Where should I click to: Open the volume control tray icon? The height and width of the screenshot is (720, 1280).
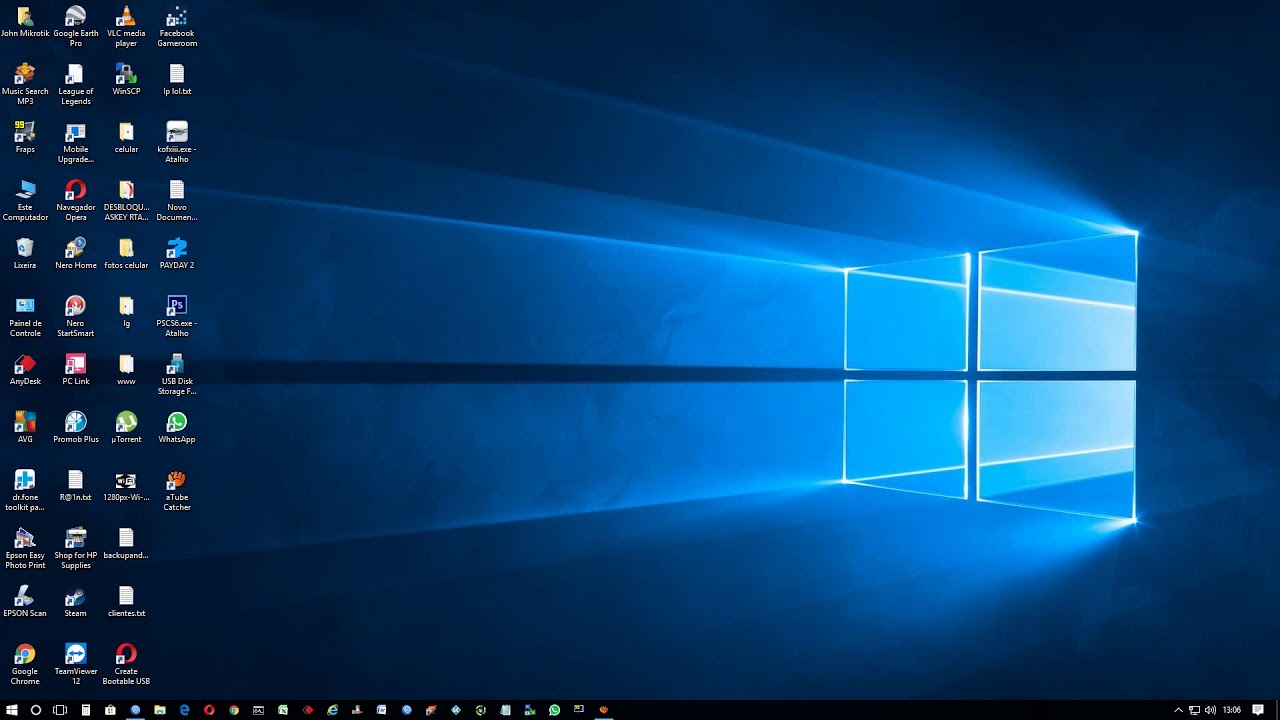(1210, 710)
